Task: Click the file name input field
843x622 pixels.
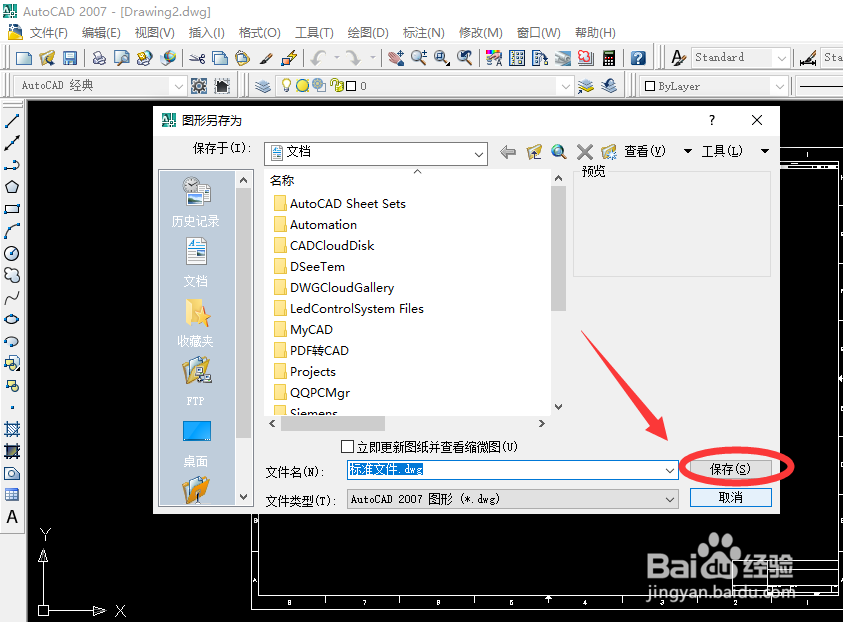Action: point(505,470)
